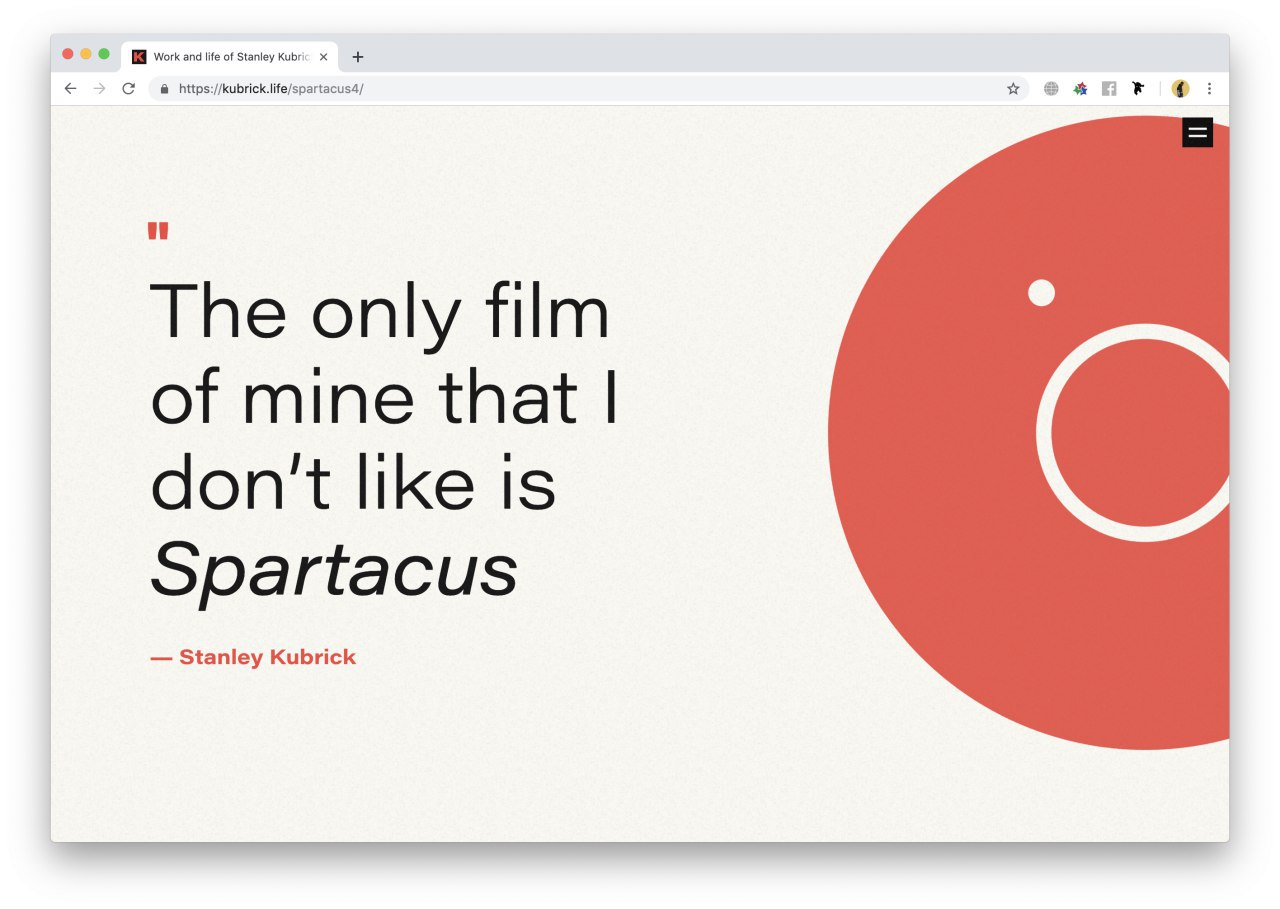The width and height of the screenshot is (1280, 909).
Task: Select the Work and life of Stanley Kubrick tab
Action: pos(230,57)
